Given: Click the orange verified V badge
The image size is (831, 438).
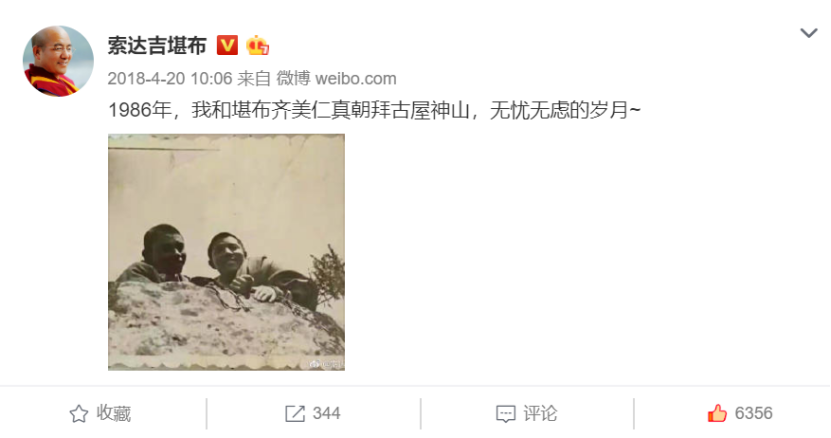Looking at the screenshot, I should tap(227, 46).
